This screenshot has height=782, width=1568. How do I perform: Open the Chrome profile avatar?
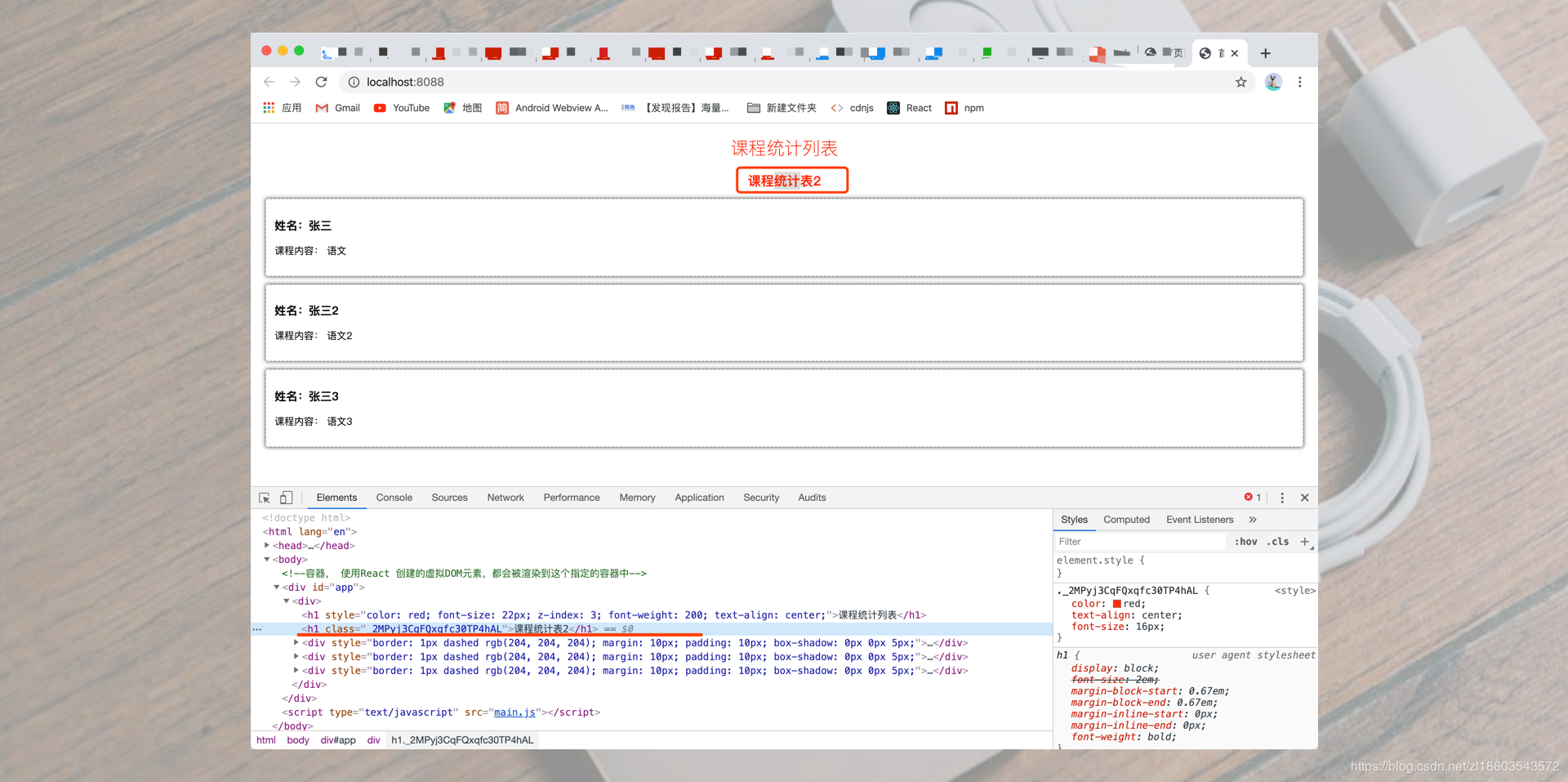[x=1273, y=82]
